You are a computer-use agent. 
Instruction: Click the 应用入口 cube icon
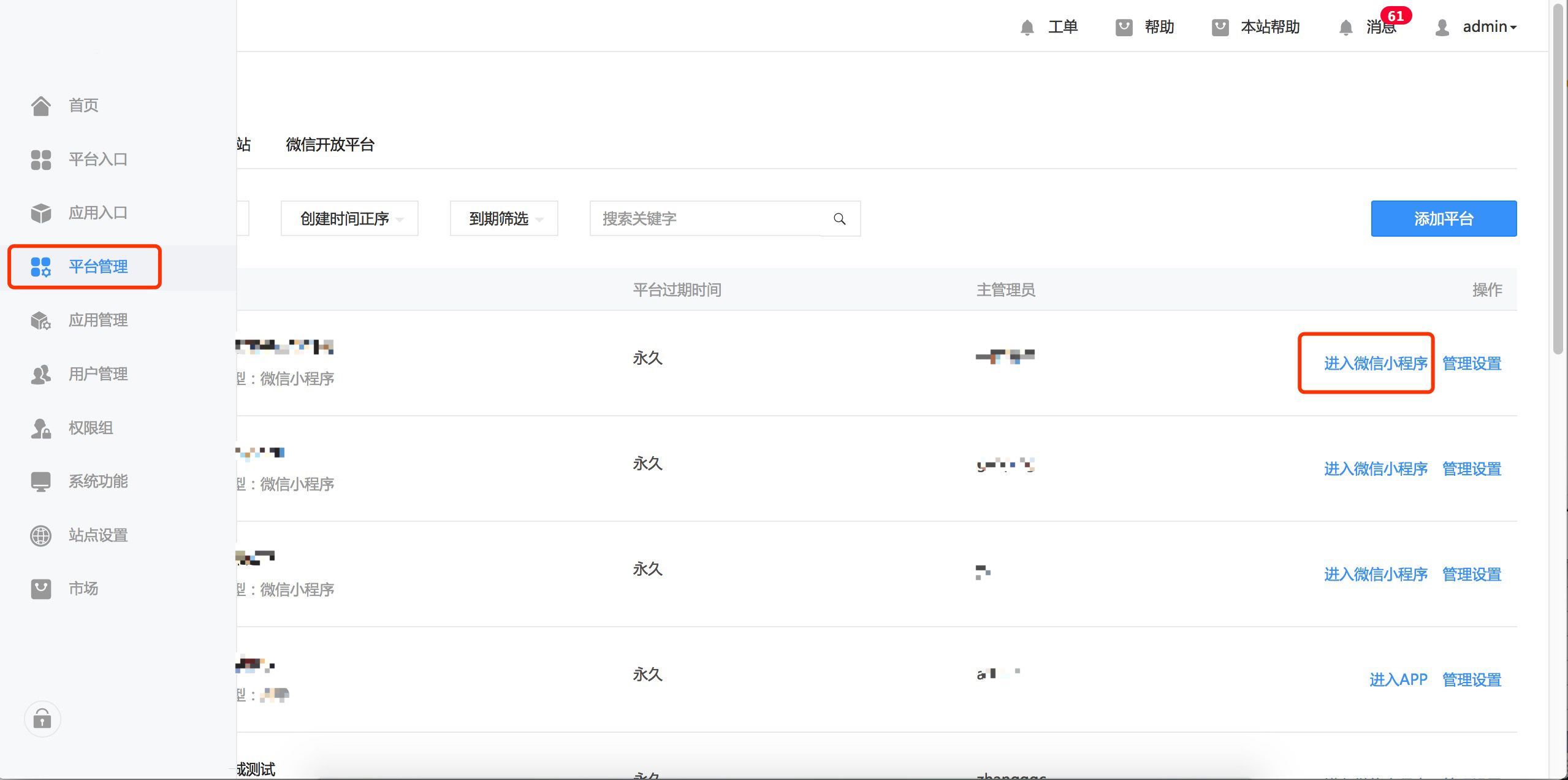(x=41, y=213)
